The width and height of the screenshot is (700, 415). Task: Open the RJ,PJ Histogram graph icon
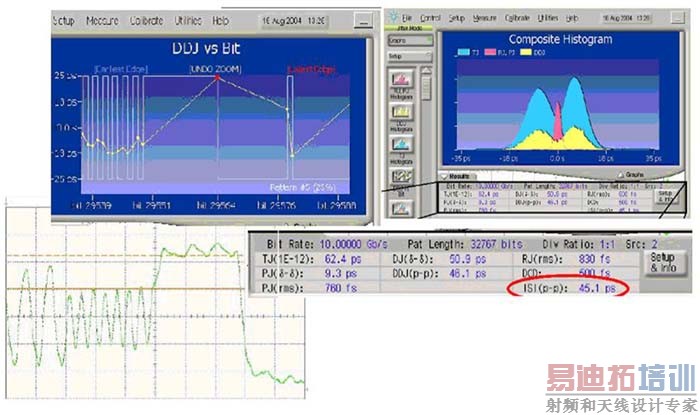401,79
